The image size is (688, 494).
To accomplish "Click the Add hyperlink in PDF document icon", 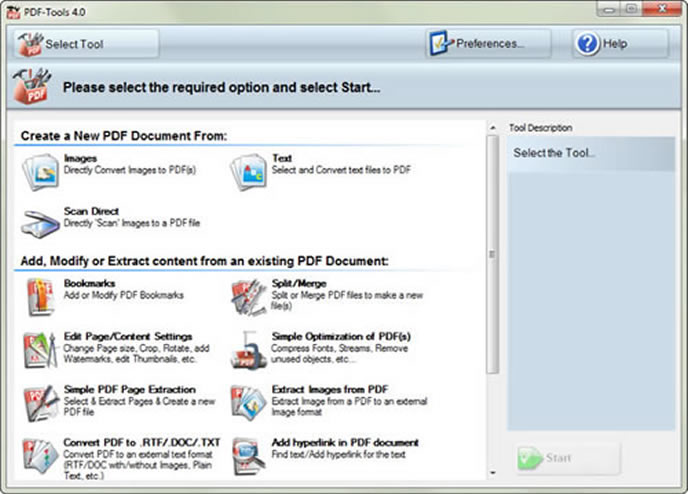I will click(248, 456).
